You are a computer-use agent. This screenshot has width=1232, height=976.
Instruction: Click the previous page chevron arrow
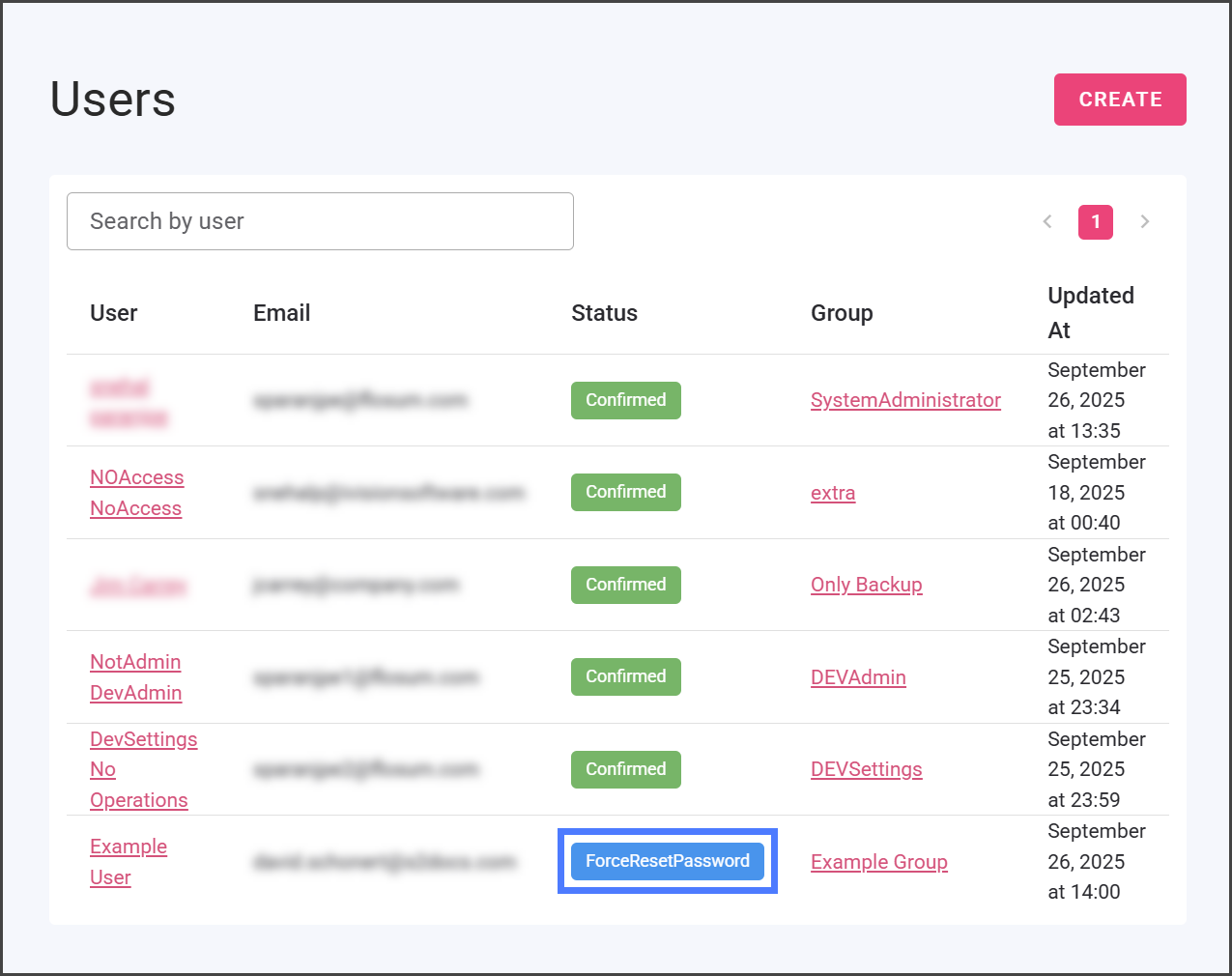point(1047,221)
